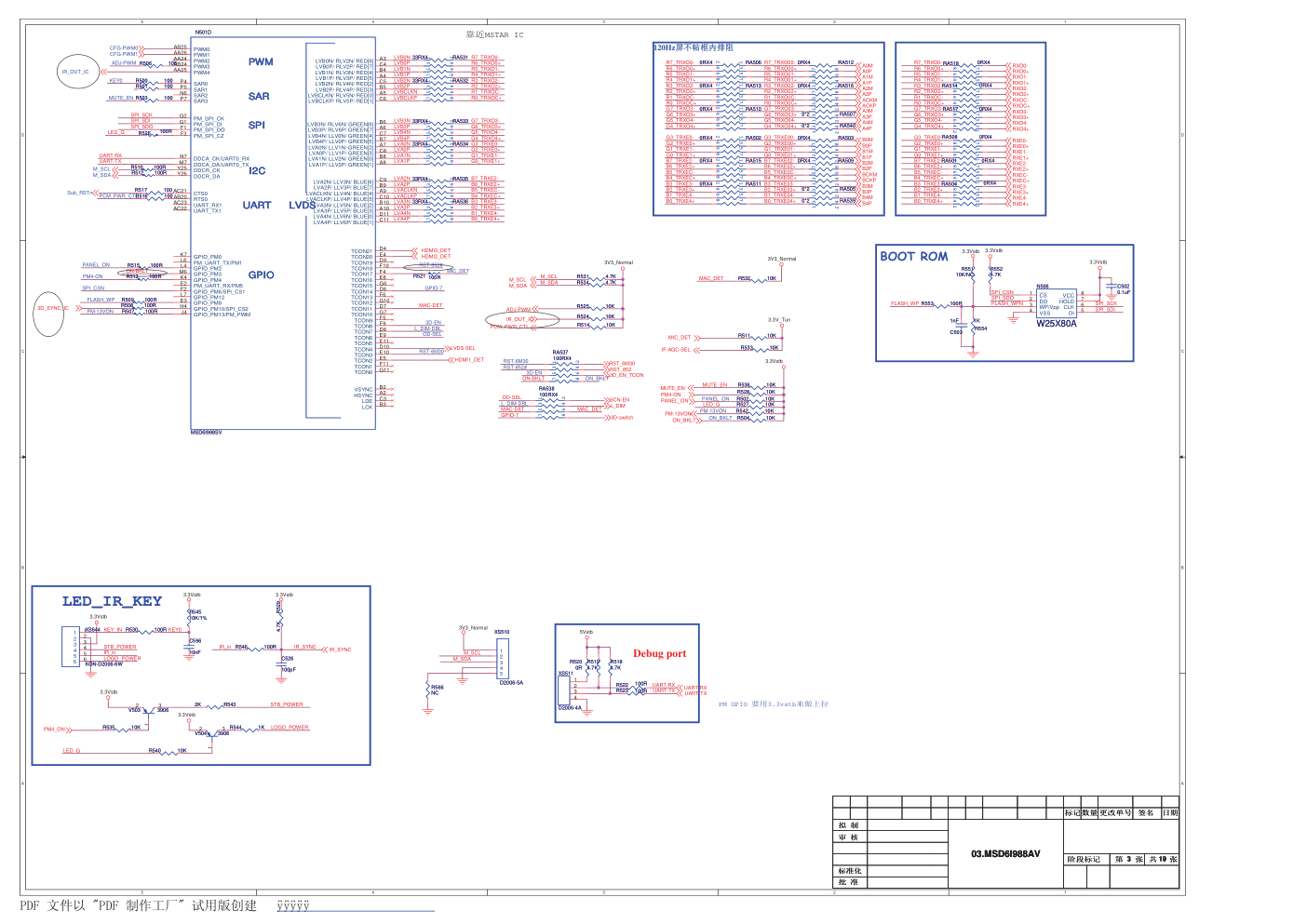The width and height of the screenshot is (1307, 924).
Task: Click the RA537 resistor array label
Action: 560,353
